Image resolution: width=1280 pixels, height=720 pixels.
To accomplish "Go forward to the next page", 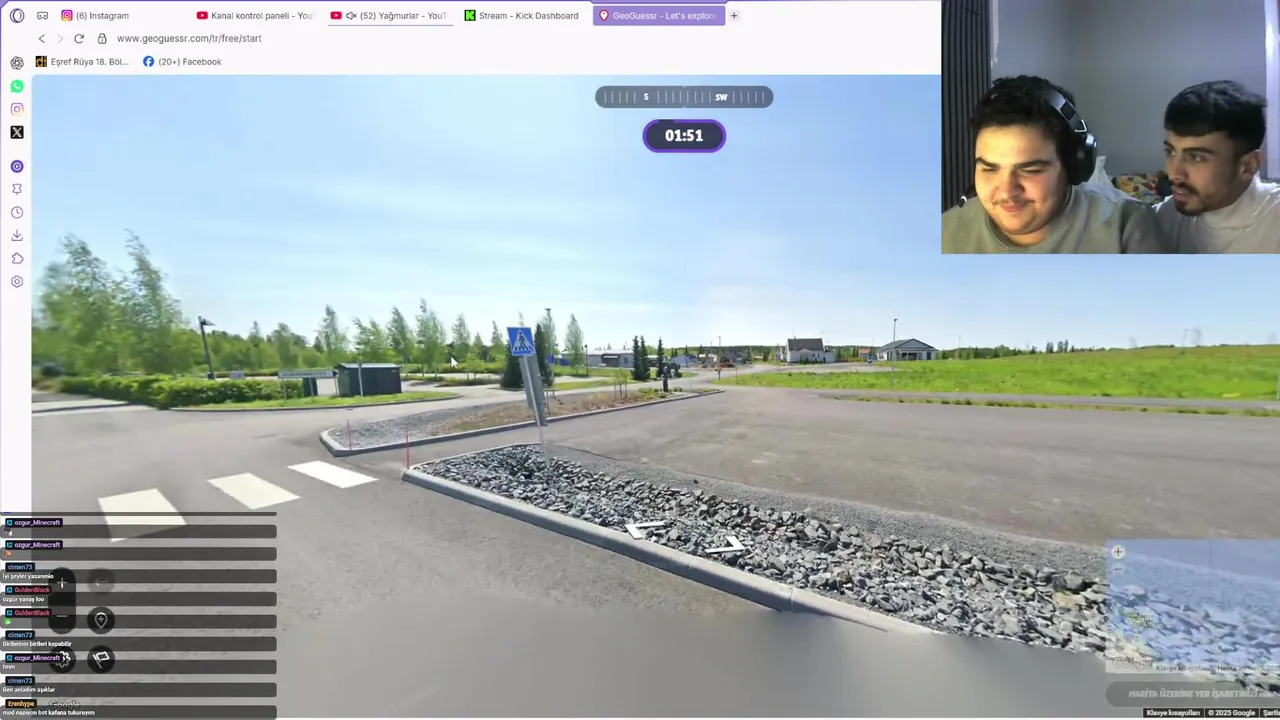I will [60, 39].
